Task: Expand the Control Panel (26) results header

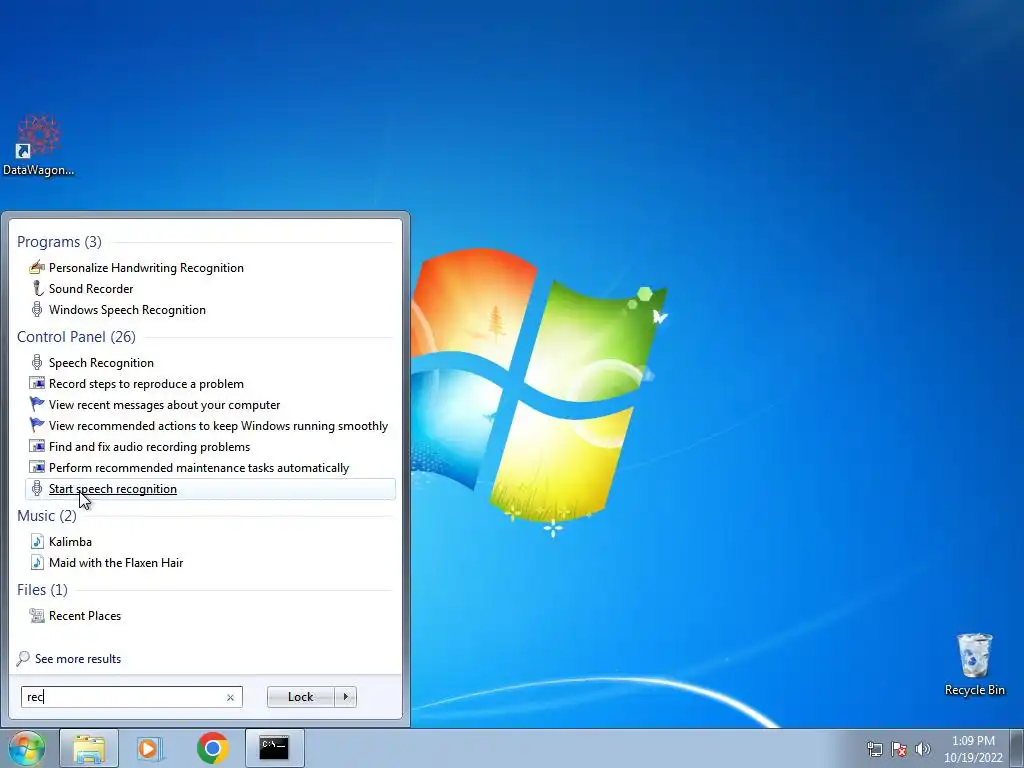Action: tap(76, 336)
